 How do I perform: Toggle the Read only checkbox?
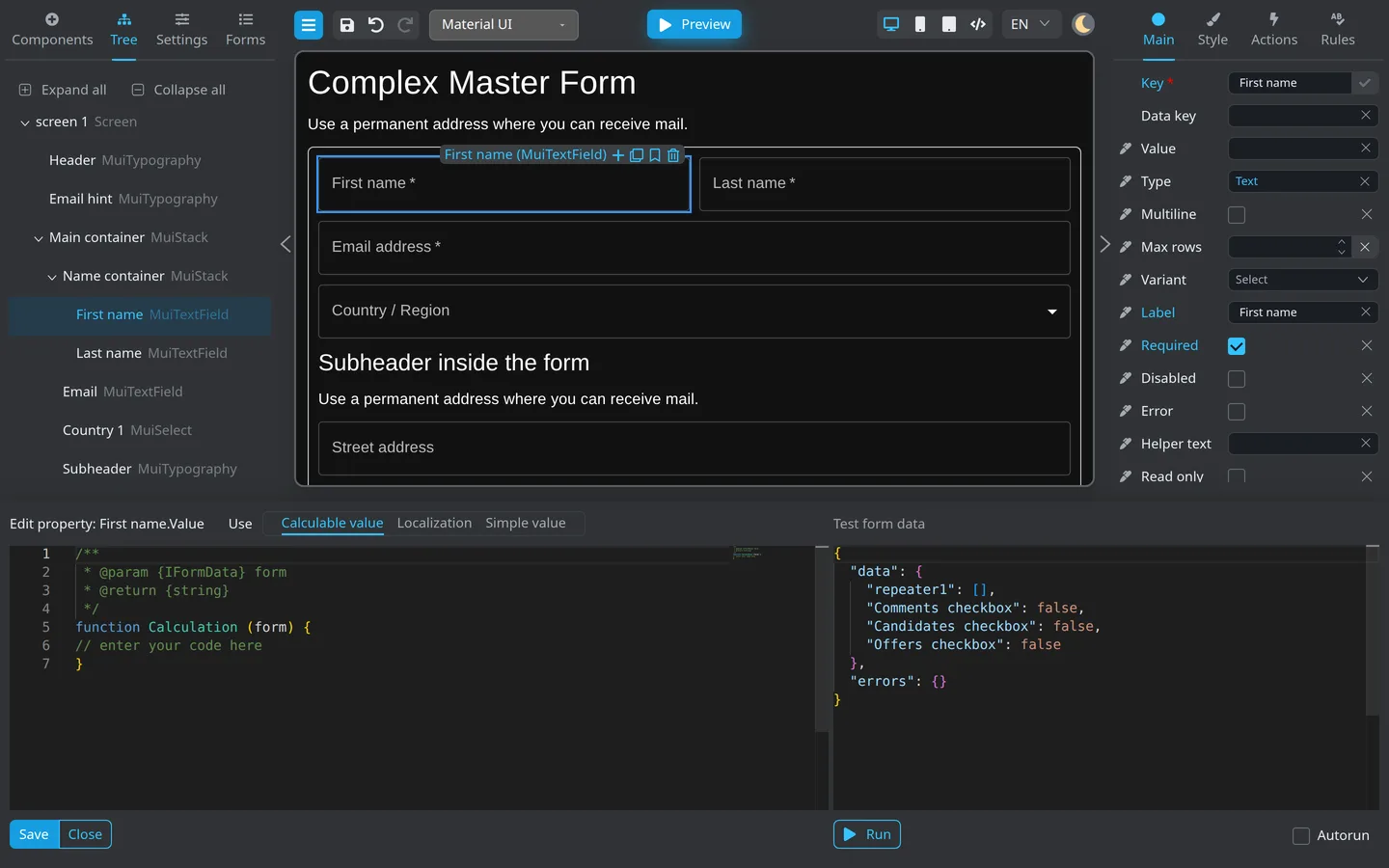coord(1237,476)
